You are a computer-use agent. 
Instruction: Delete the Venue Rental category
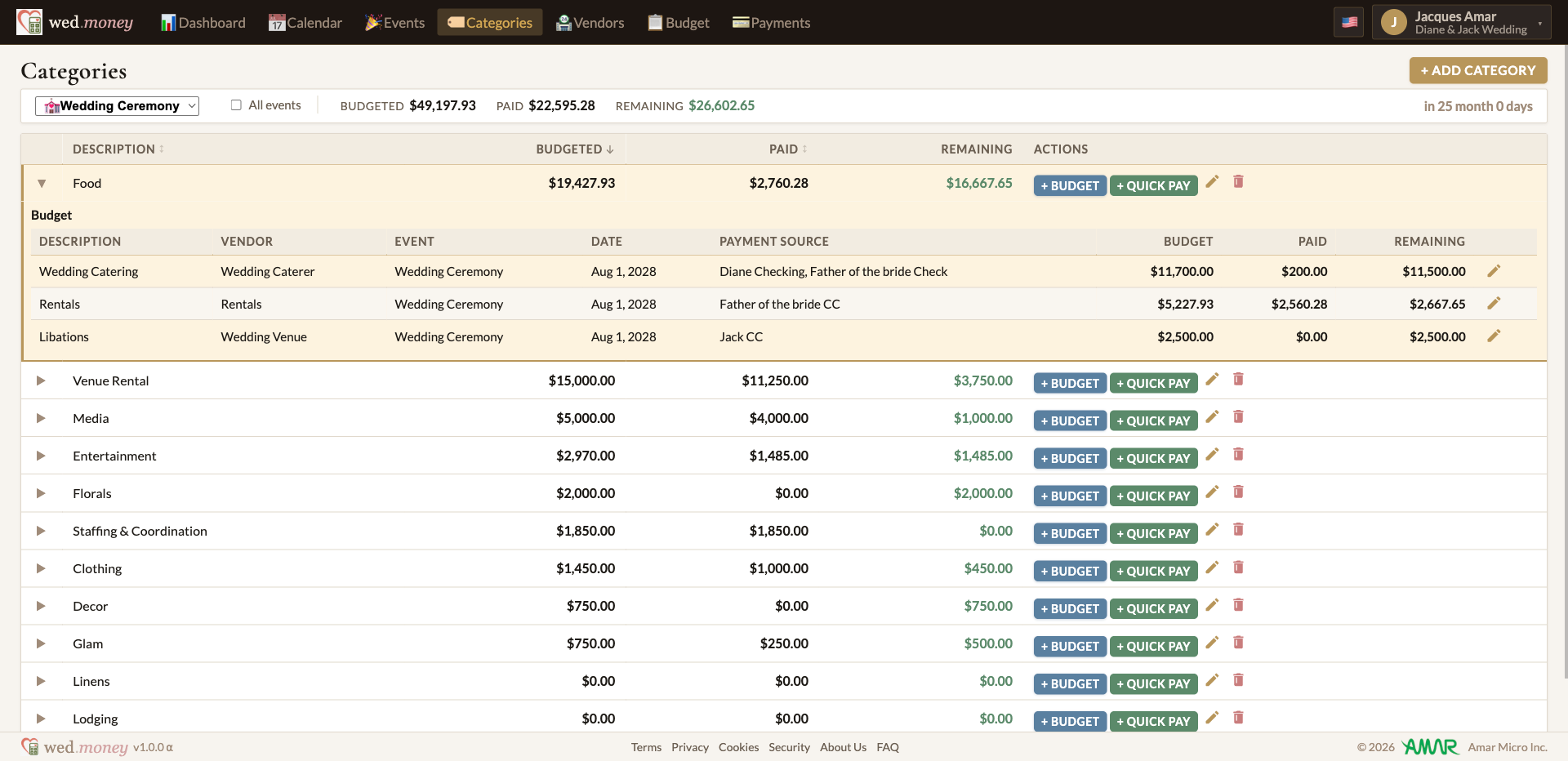coord(1238,379)
